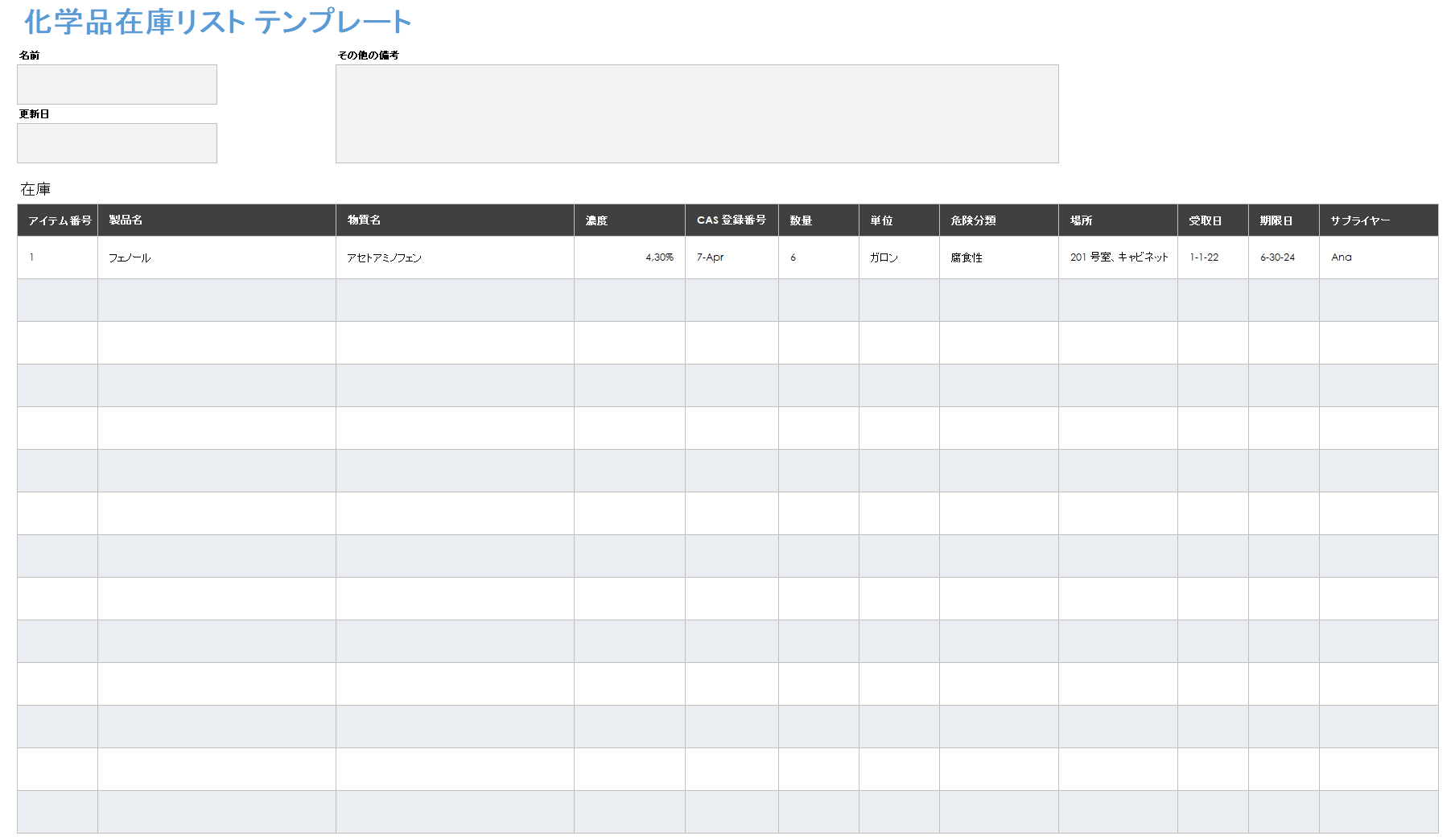
Task: Click the 更新日 input field
Action: tap(117, 143)
